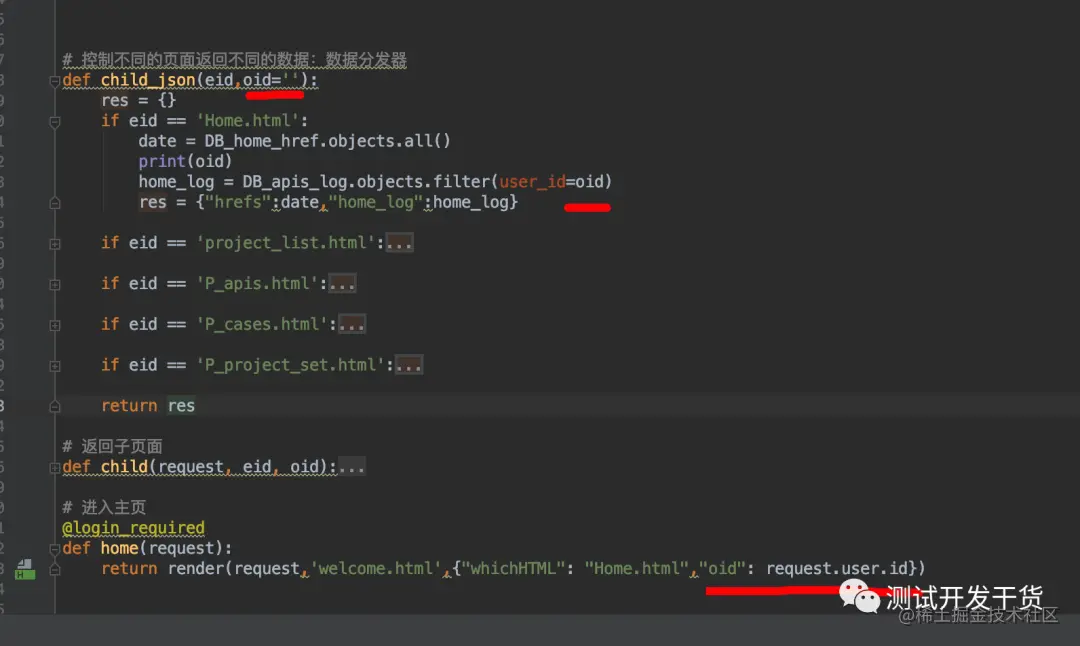Image resolution: width=1080 pixels, height=646 pixels.
Task: Click the print(oid) statement
Action: 185,162
